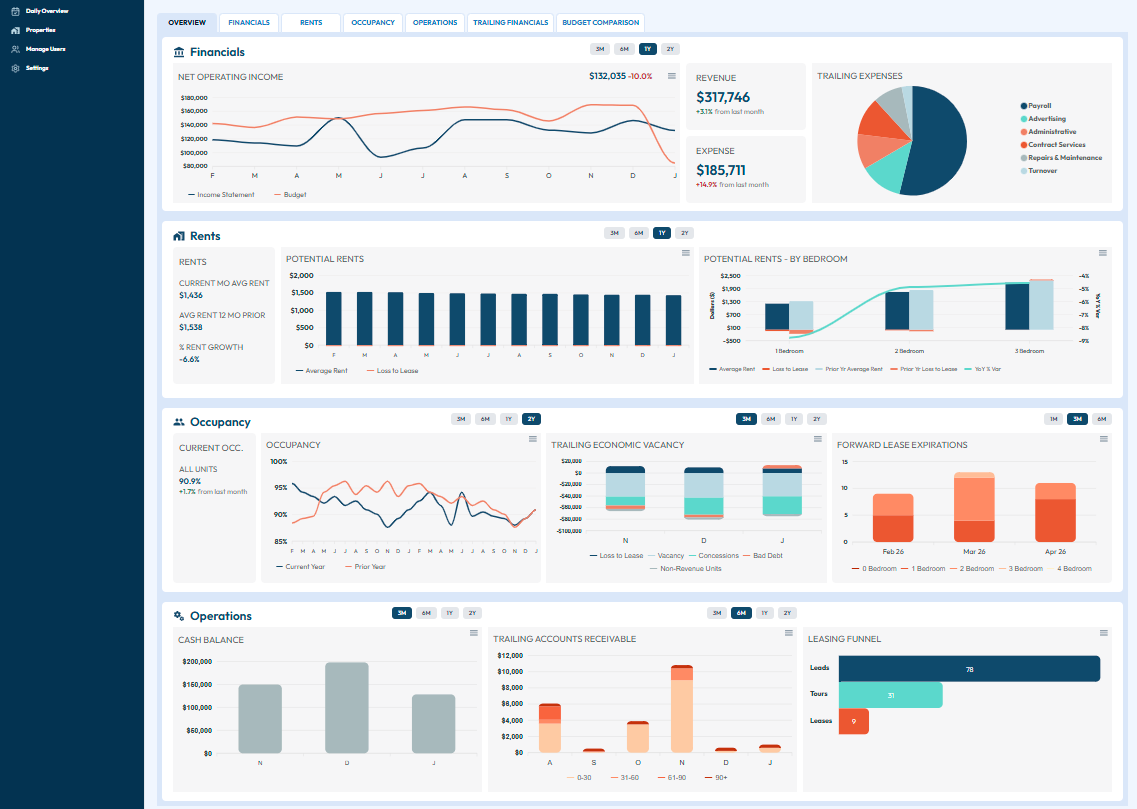
Task: Toggle Turnover legend entry
Action: tap(1039, 171)
